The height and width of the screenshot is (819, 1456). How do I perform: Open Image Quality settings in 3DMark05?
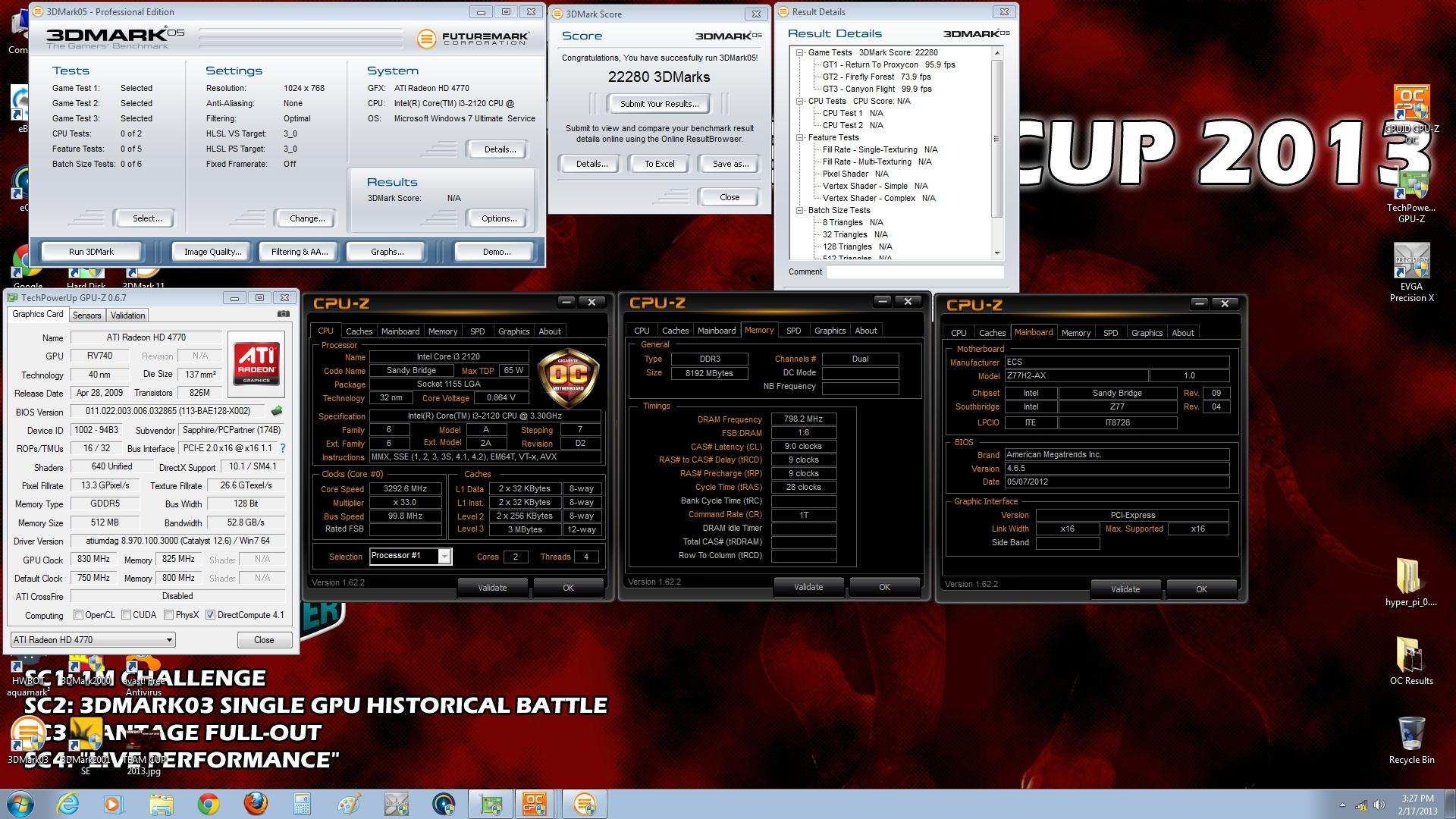212,252
